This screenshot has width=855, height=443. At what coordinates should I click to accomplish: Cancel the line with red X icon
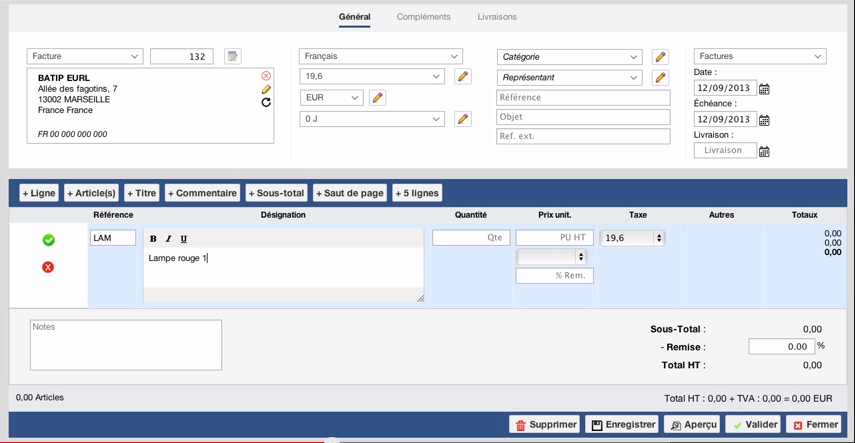(49, 267)
